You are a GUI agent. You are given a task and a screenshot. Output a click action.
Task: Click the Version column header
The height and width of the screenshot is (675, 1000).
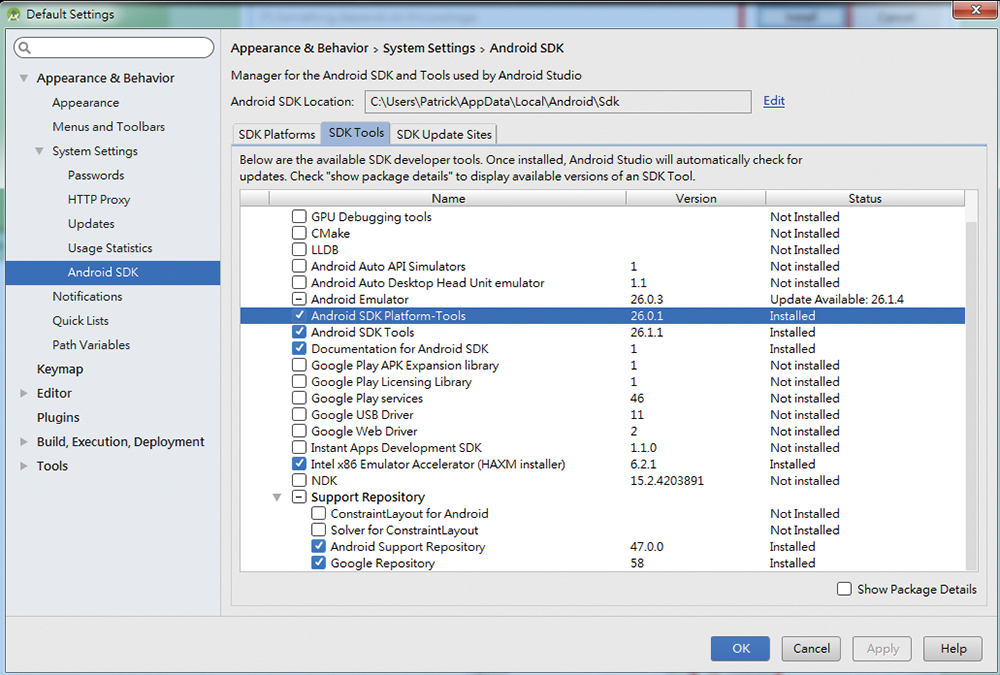pos(696,198)
